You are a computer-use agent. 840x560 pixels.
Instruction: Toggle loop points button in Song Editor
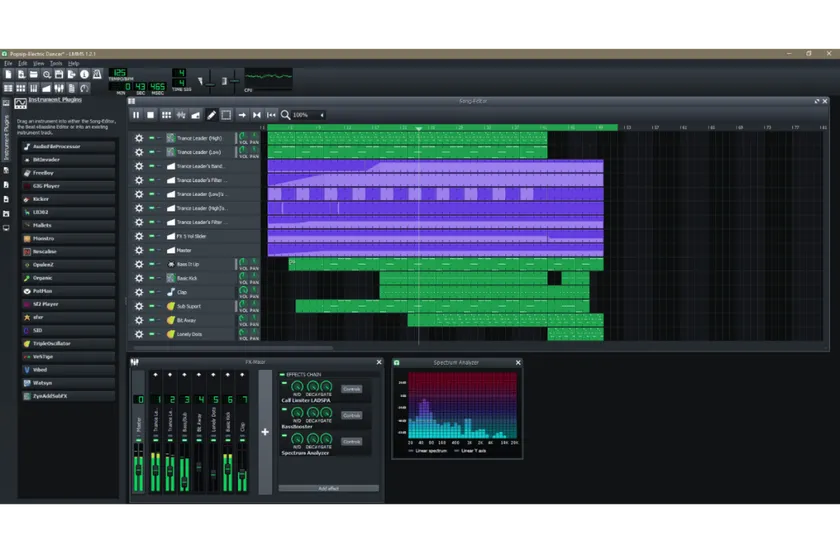click(257, 115)
